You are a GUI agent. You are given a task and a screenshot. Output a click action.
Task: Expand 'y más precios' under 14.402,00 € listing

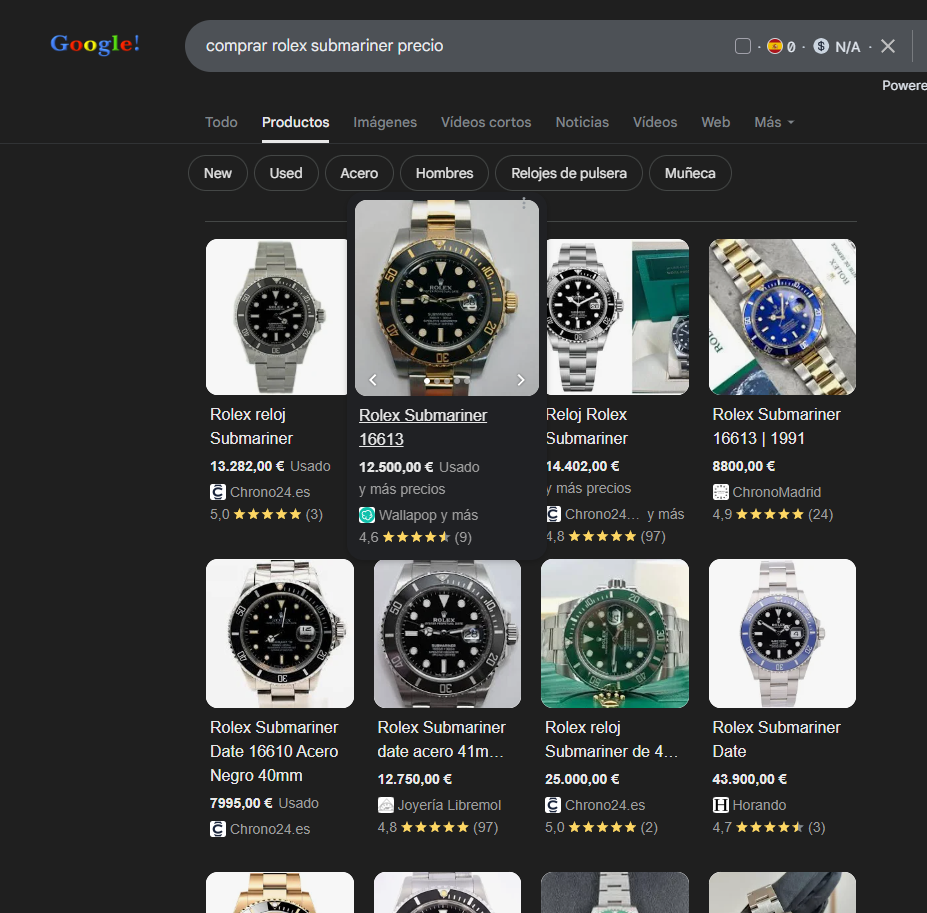coord(589,488)
